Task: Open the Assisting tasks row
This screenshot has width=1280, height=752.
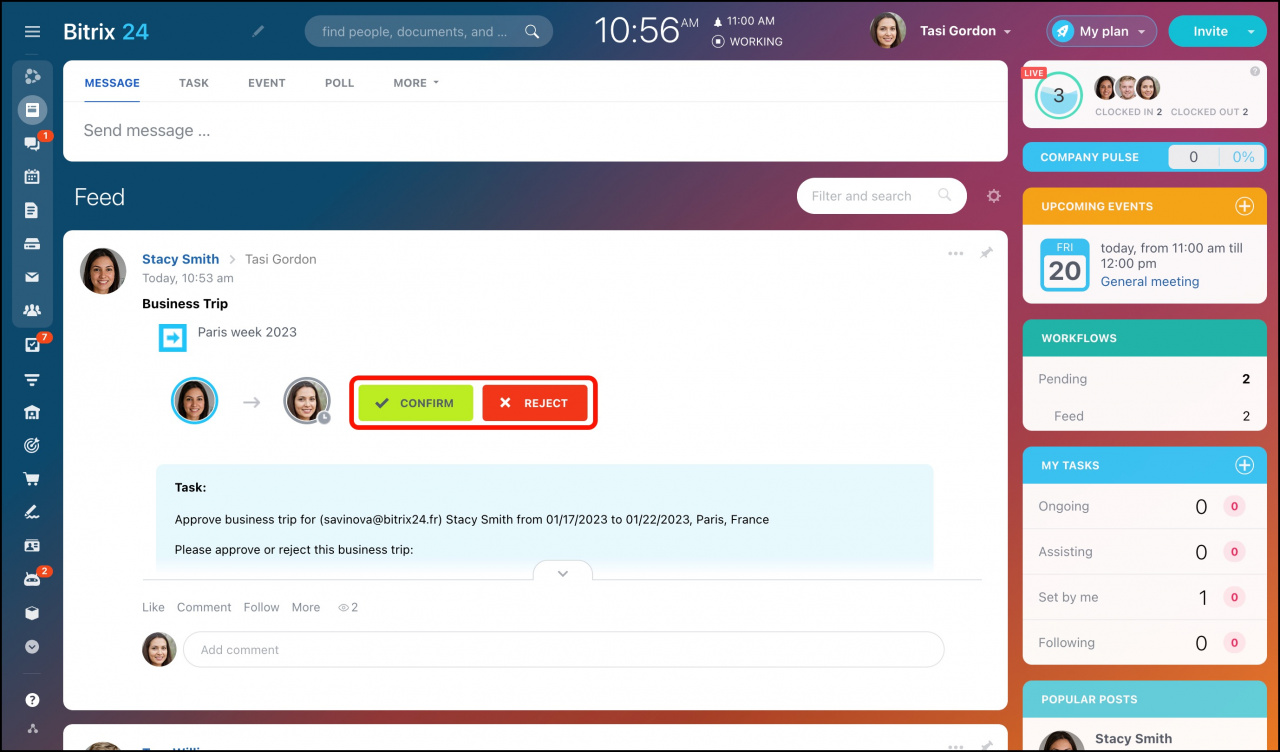Action: coord(1145,551)
